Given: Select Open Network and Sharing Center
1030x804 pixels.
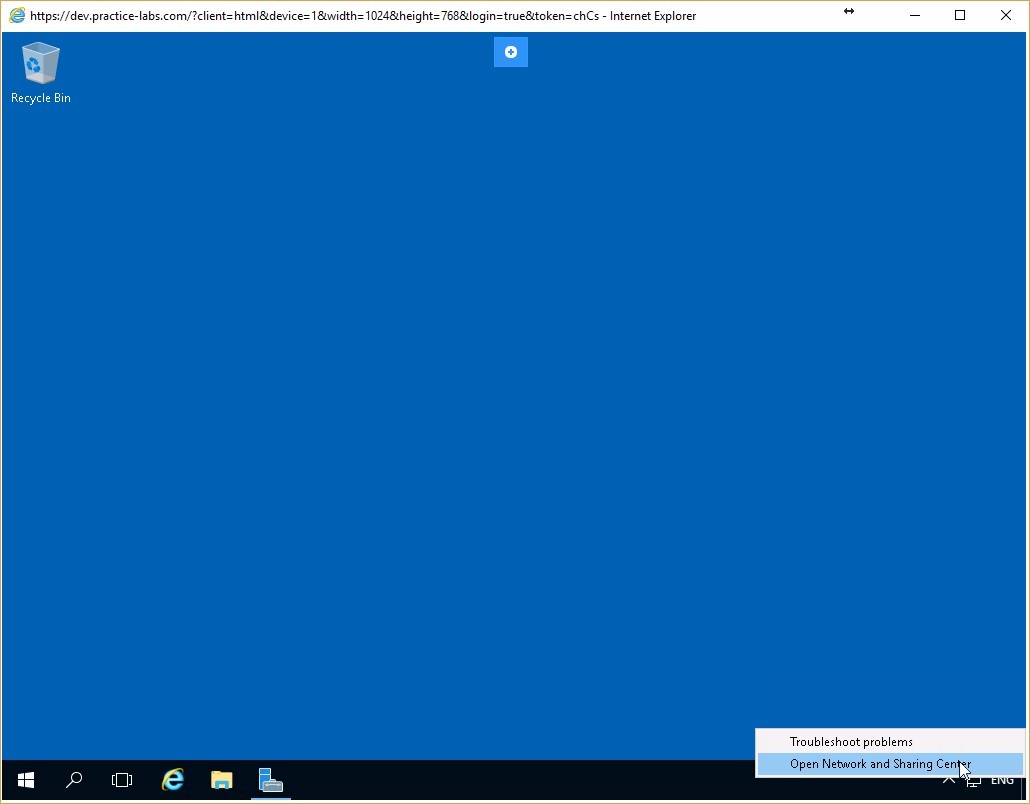Looking at the screenshot, I should [x=880, y=763].
